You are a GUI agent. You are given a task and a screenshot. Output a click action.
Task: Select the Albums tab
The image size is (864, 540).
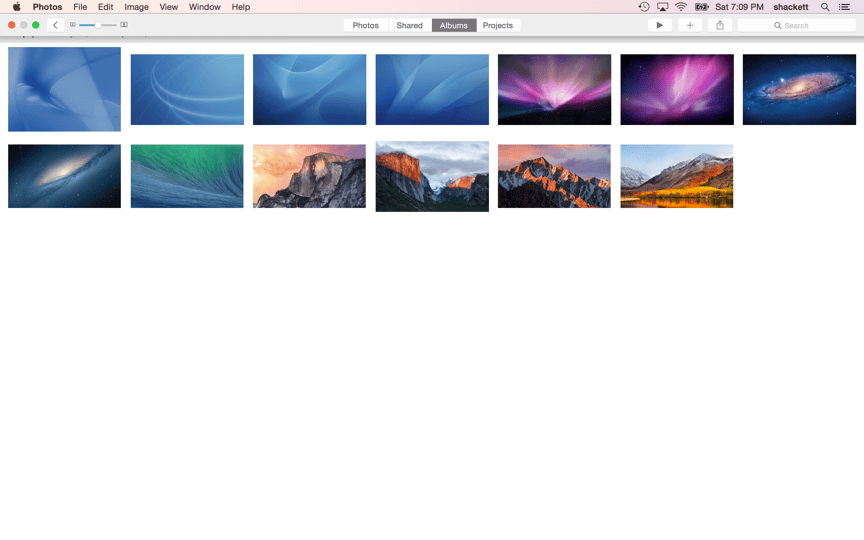point(453,25)
